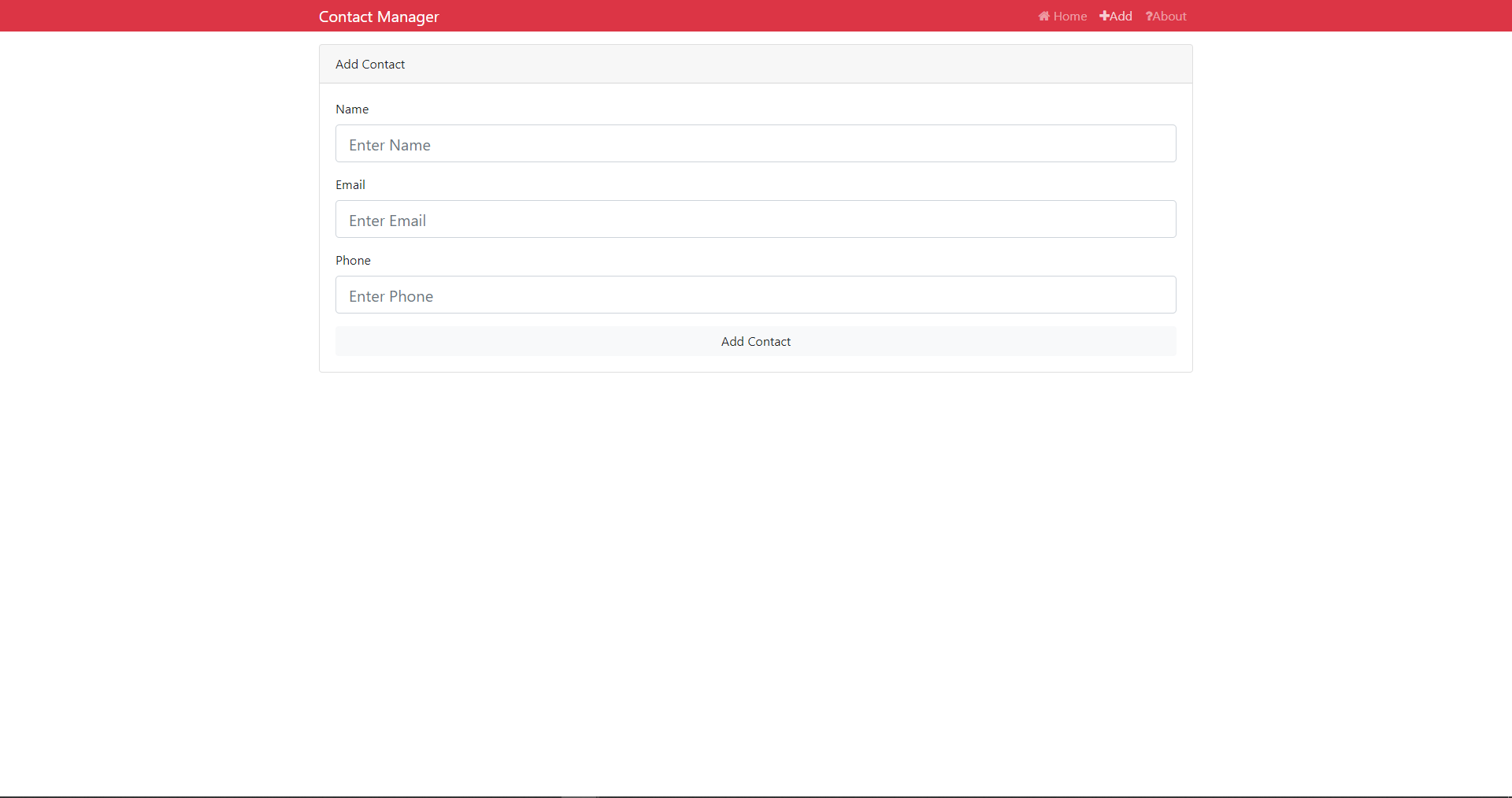Click the Phone field label
This screenshot has height=798, width=1512.
click(x=353, y=260)
